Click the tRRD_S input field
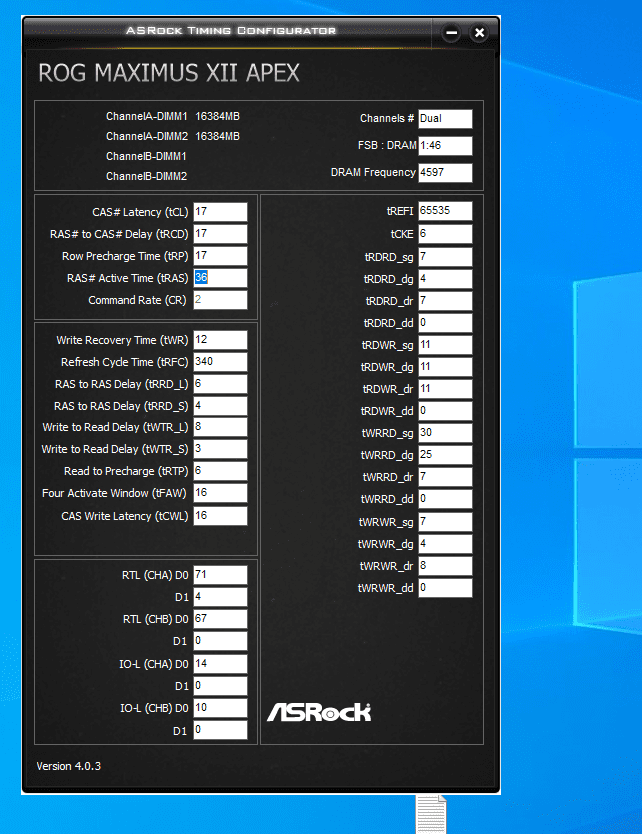Screen dimensions: 642x834 (220, 406)
